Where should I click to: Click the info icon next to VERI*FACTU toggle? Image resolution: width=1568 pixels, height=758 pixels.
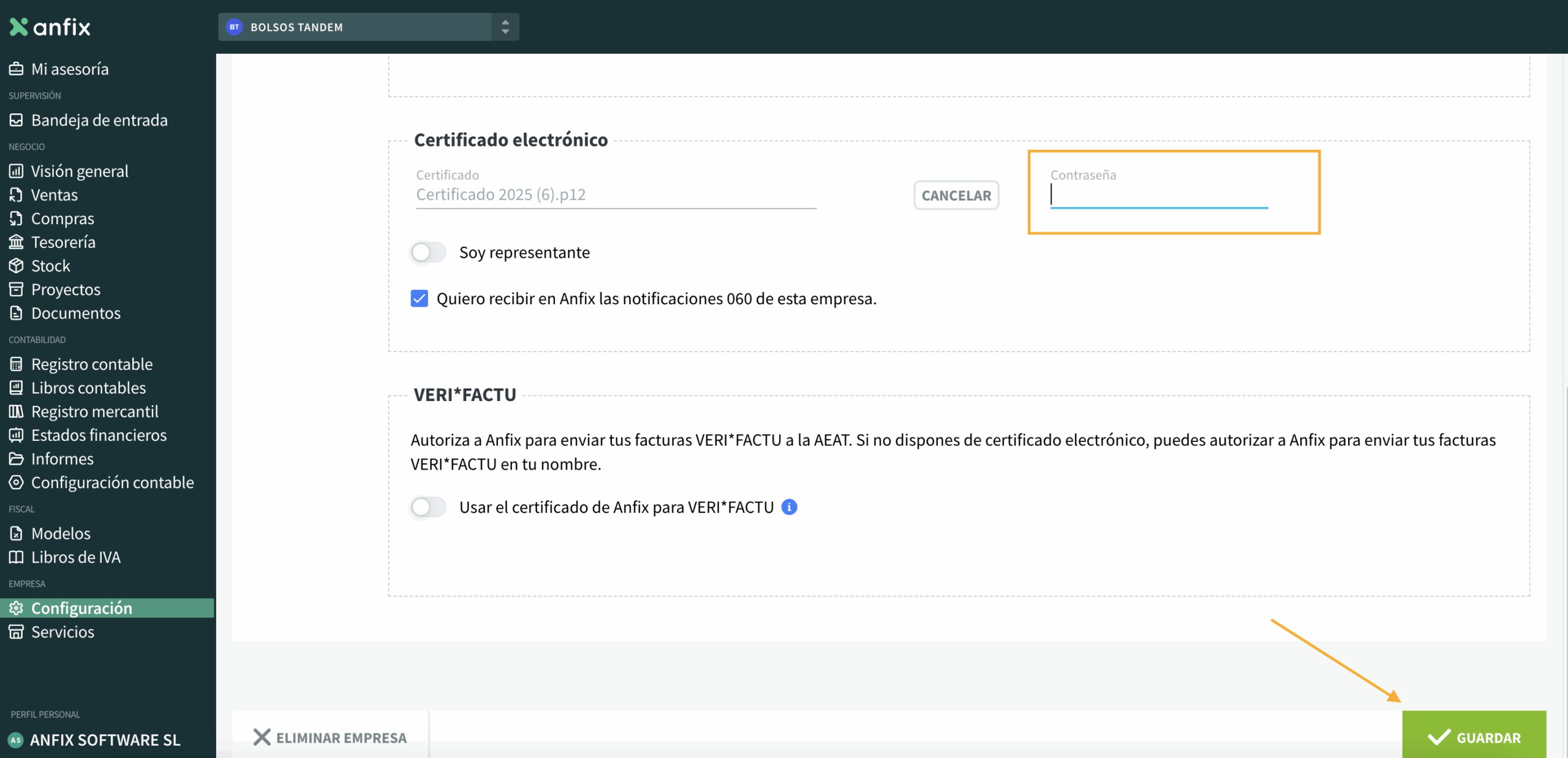pos(789,507)
